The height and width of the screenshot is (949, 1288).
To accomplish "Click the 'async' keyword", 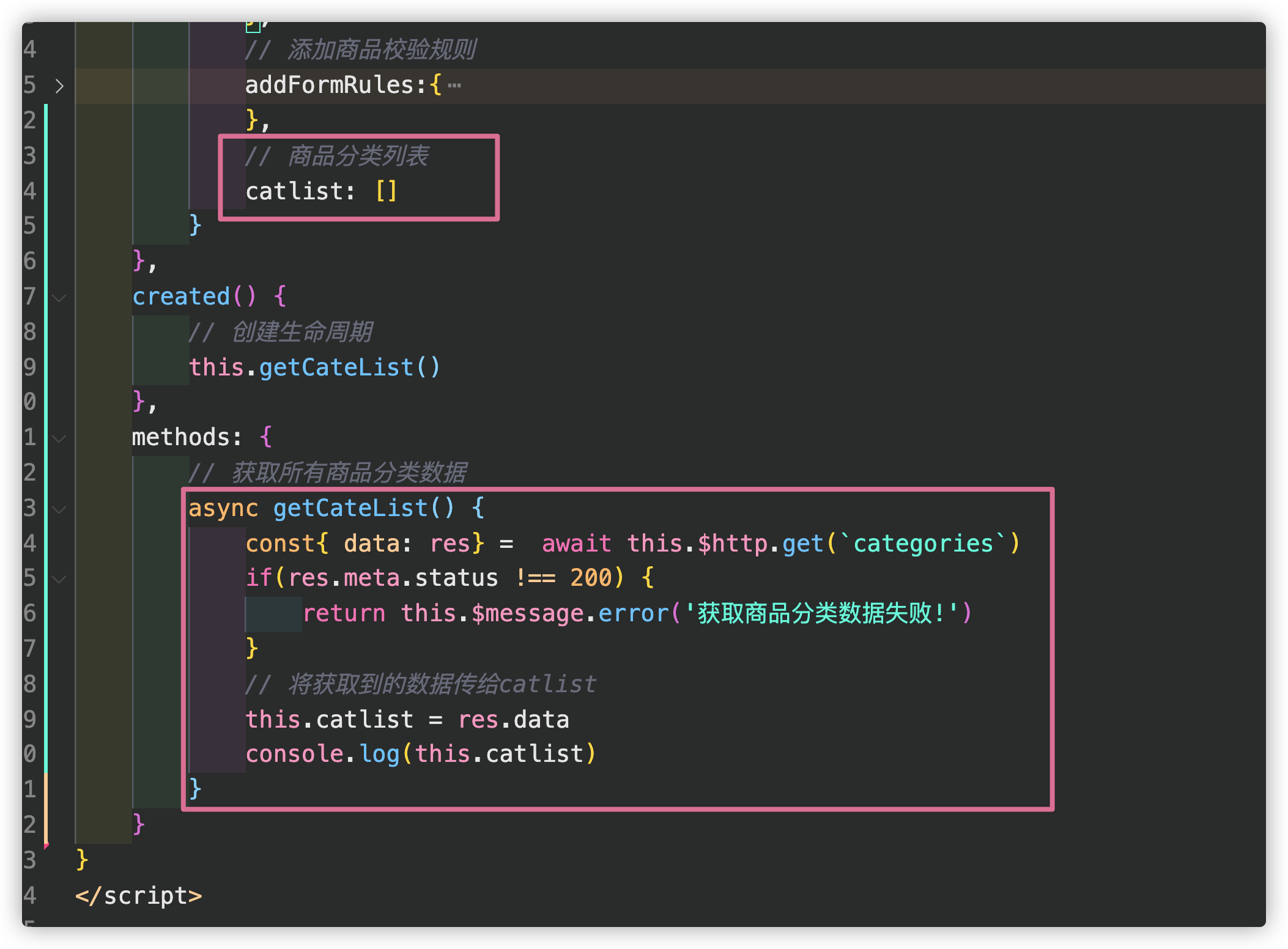I will 223,508.
